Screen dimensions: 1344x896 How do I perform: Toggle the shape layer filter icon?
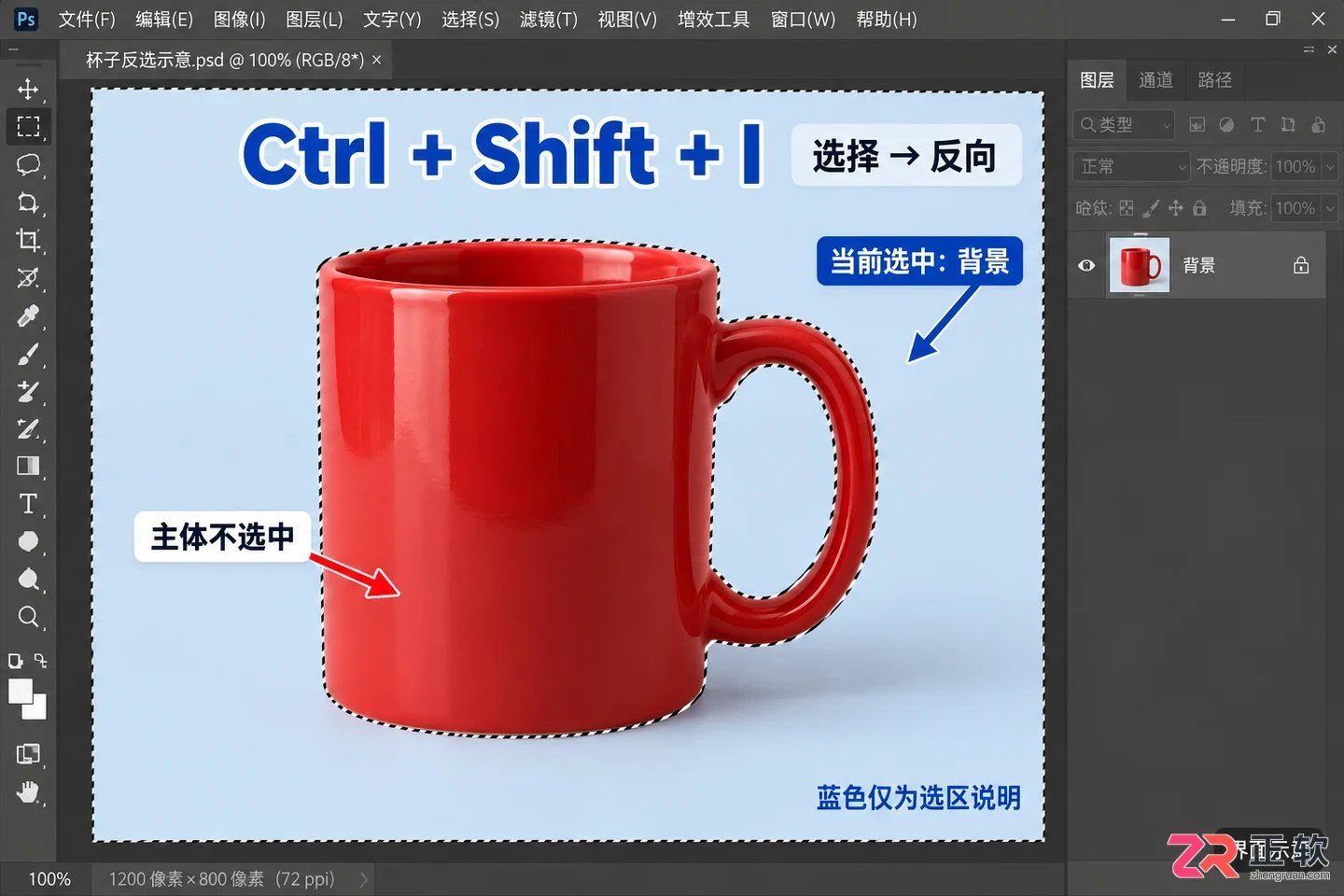tap(1288, 125)
